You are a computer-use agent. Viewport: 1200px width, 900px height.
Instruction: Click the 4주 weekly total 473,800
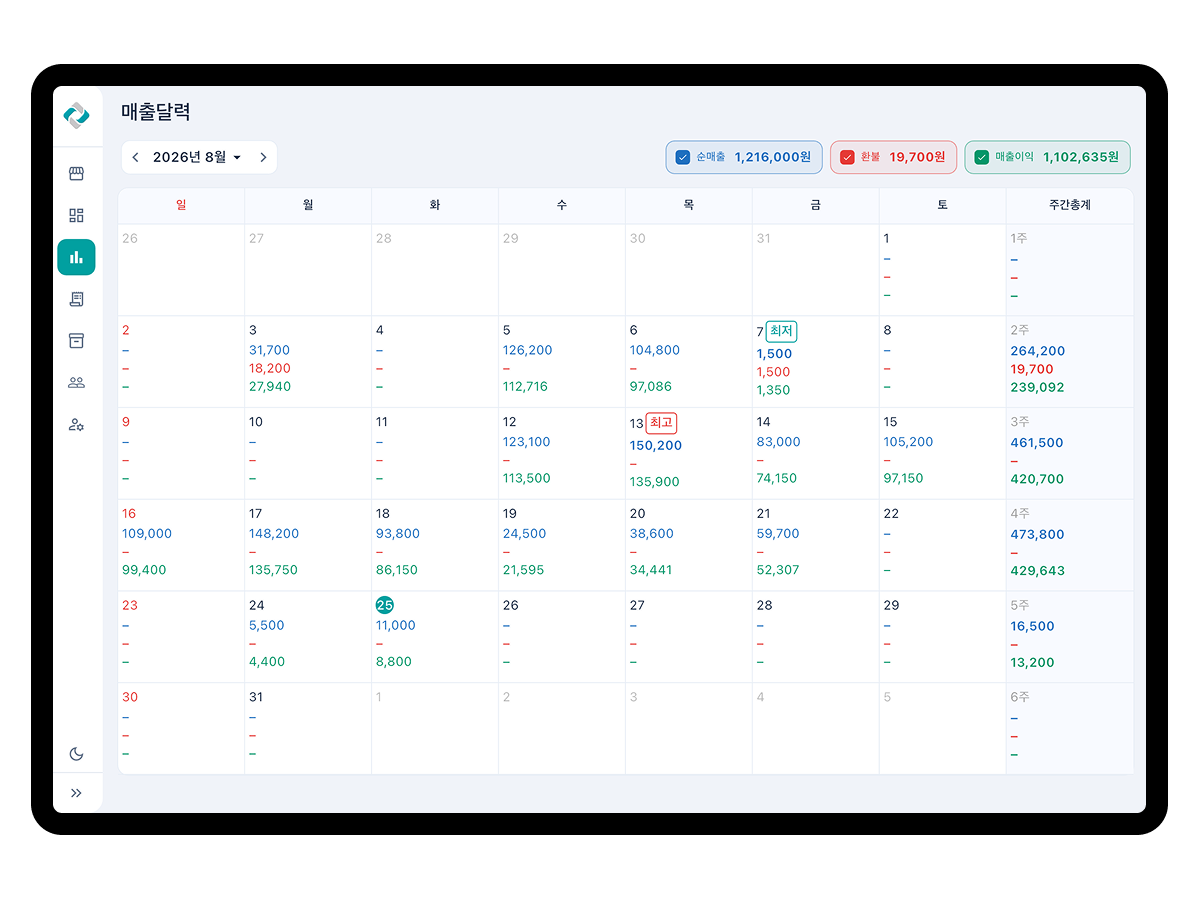(1038, 535)
